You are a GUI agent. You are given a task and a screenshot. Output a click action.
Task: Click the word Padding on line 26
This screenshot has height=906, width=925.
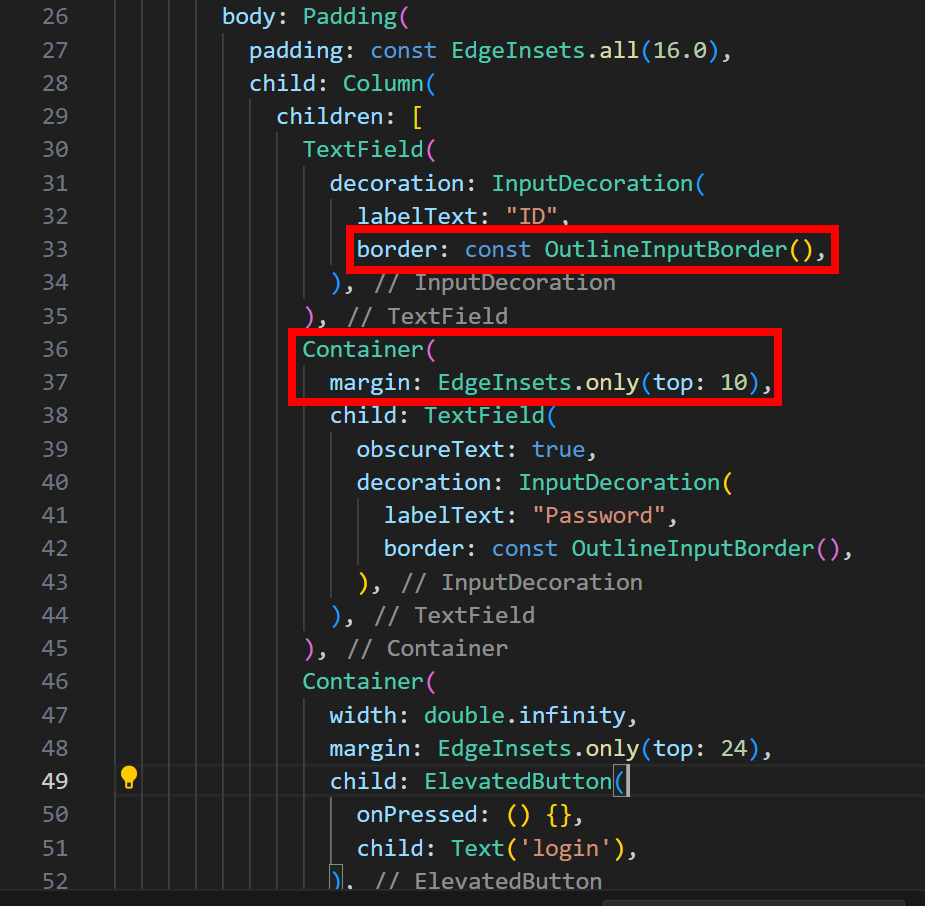coord(350,17)
